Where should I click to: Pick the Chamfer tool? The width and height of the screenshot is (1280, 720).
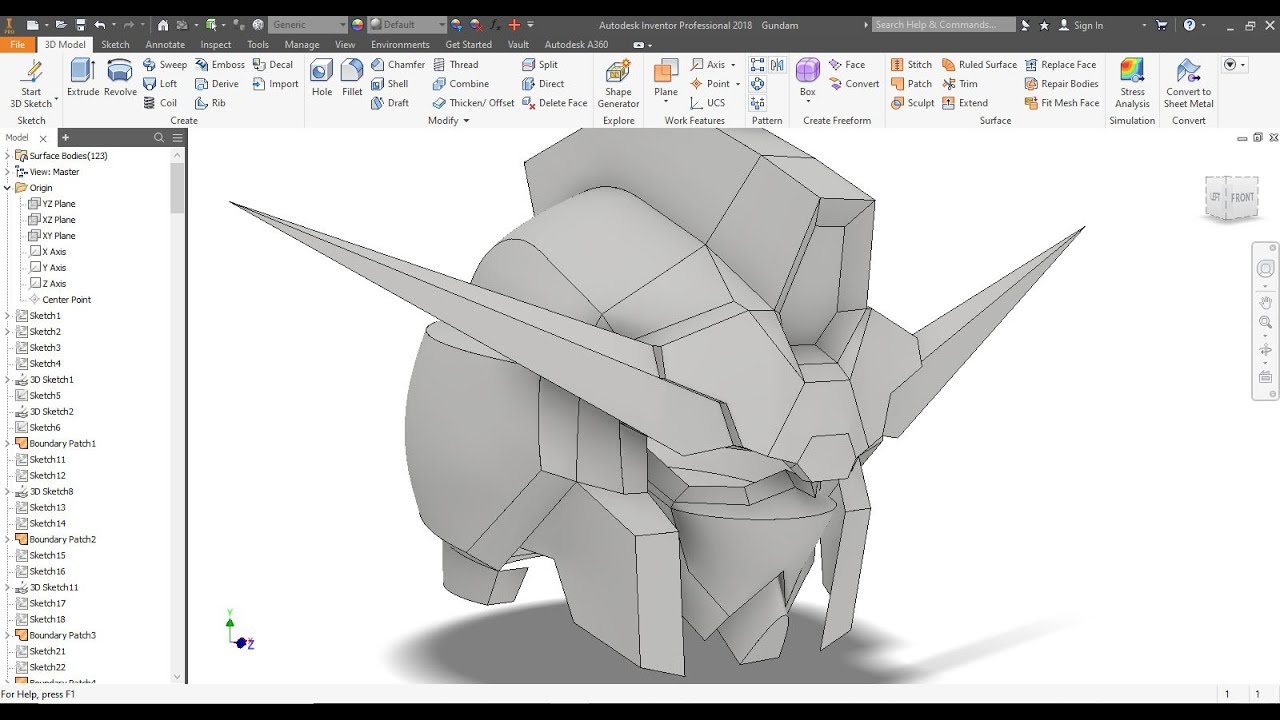pyautogui.click(x=398, y=64)
